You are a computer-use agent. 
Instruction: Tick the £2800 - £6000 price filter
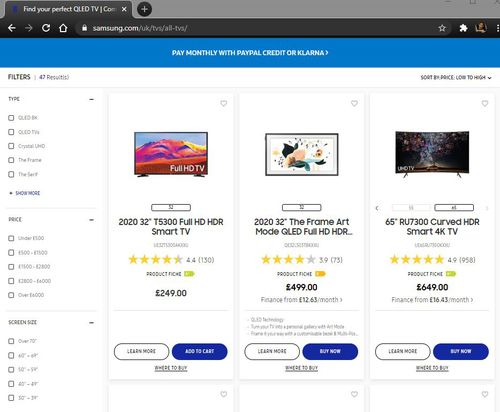(x=11, y=281)
